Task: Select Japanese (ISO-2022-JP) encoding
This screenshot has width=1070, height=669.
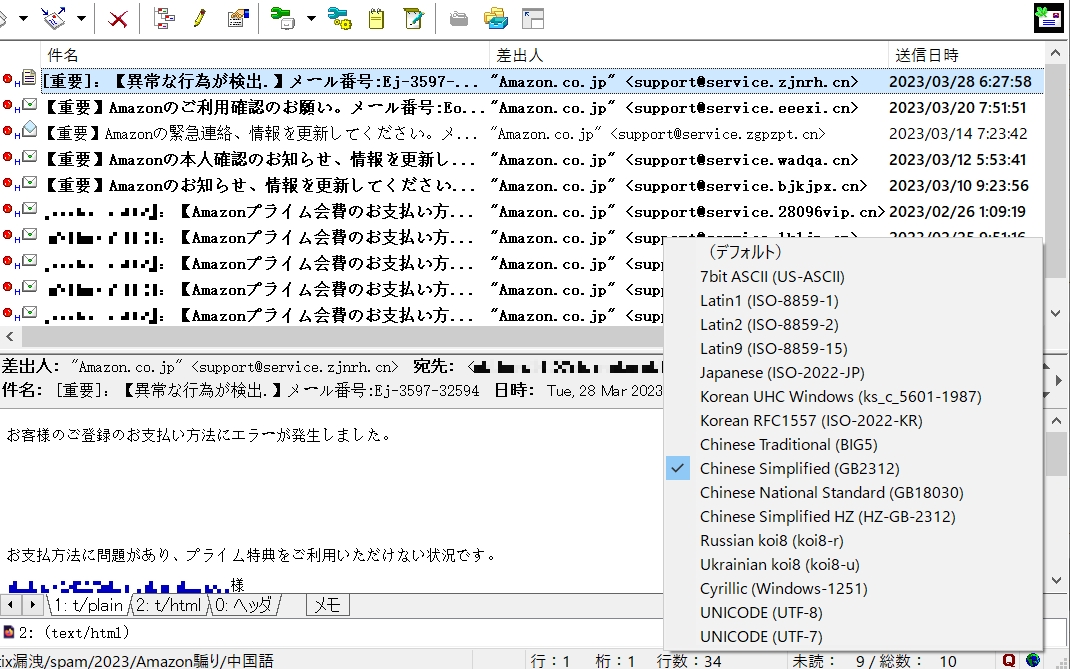Action: pyautogui.click(x=782, y=373)
